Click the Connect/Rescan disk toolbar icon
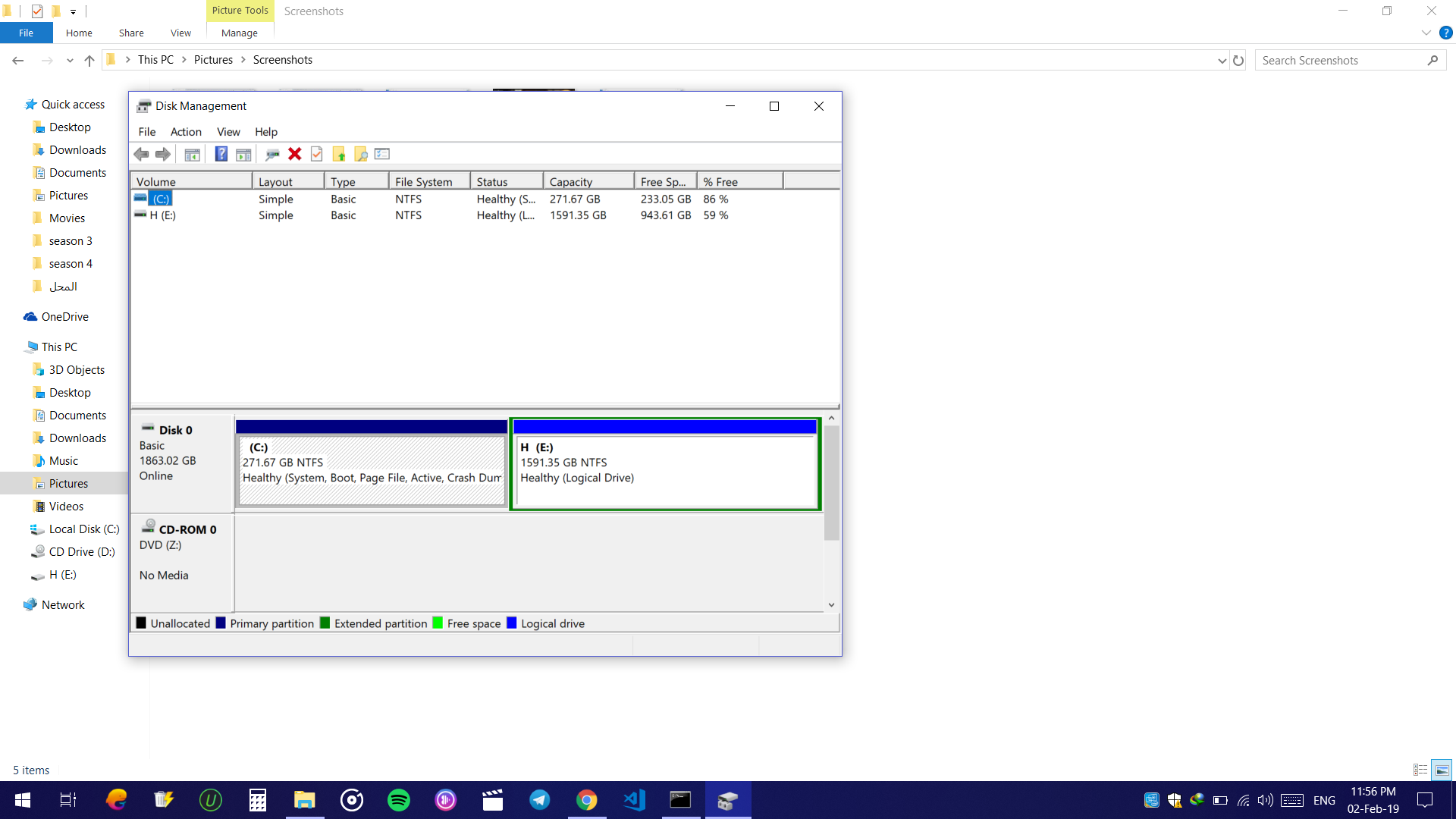1456x819 pixels. click(x=272, y=154)
